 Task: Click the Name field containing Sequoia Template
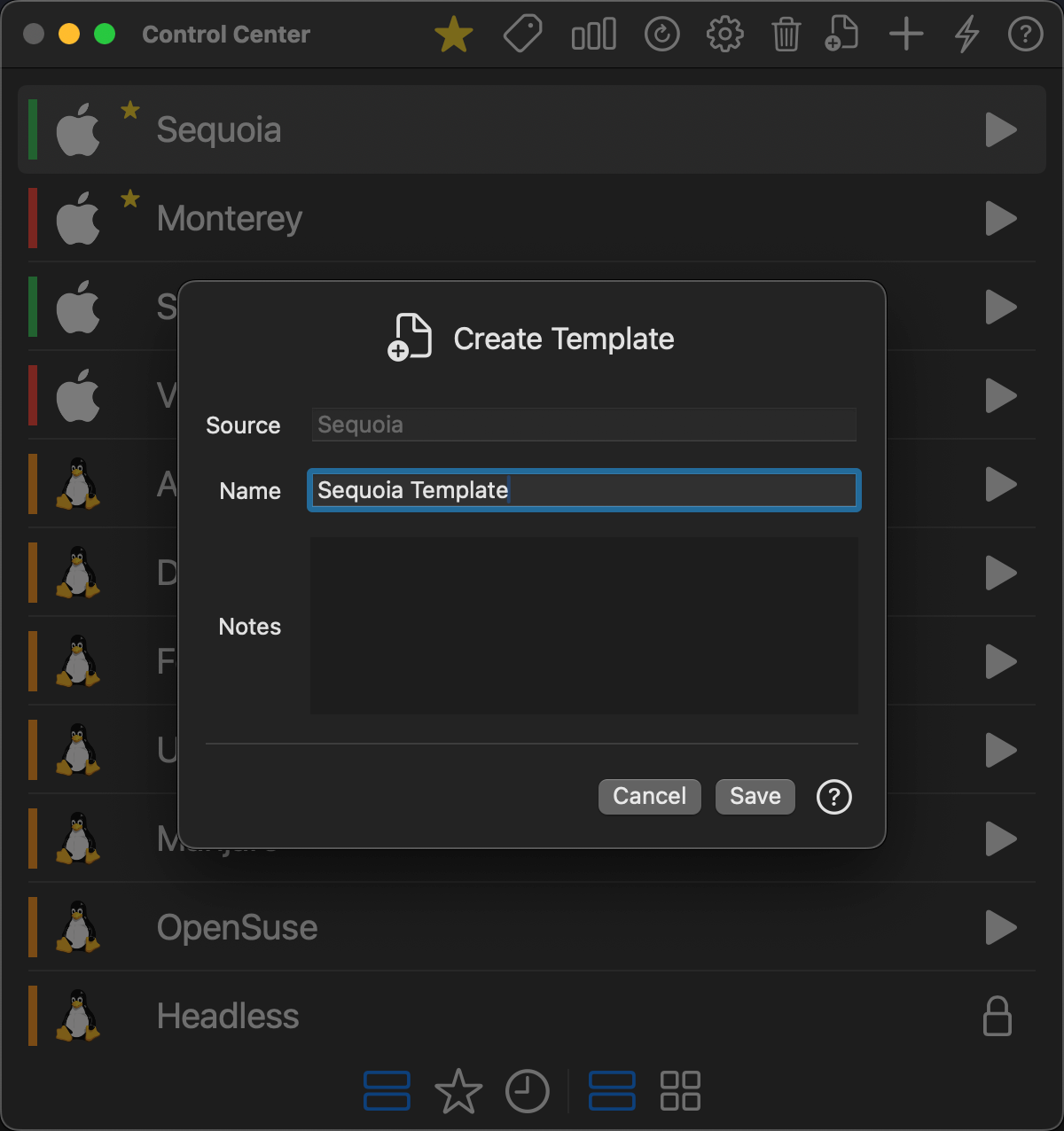(583, 490)
